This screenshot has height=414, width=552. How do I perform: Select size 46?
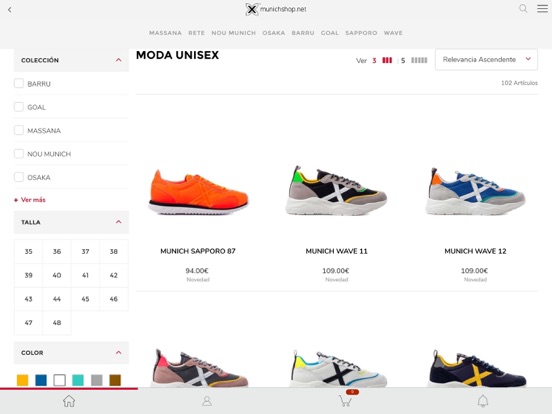tap(114, 299)
